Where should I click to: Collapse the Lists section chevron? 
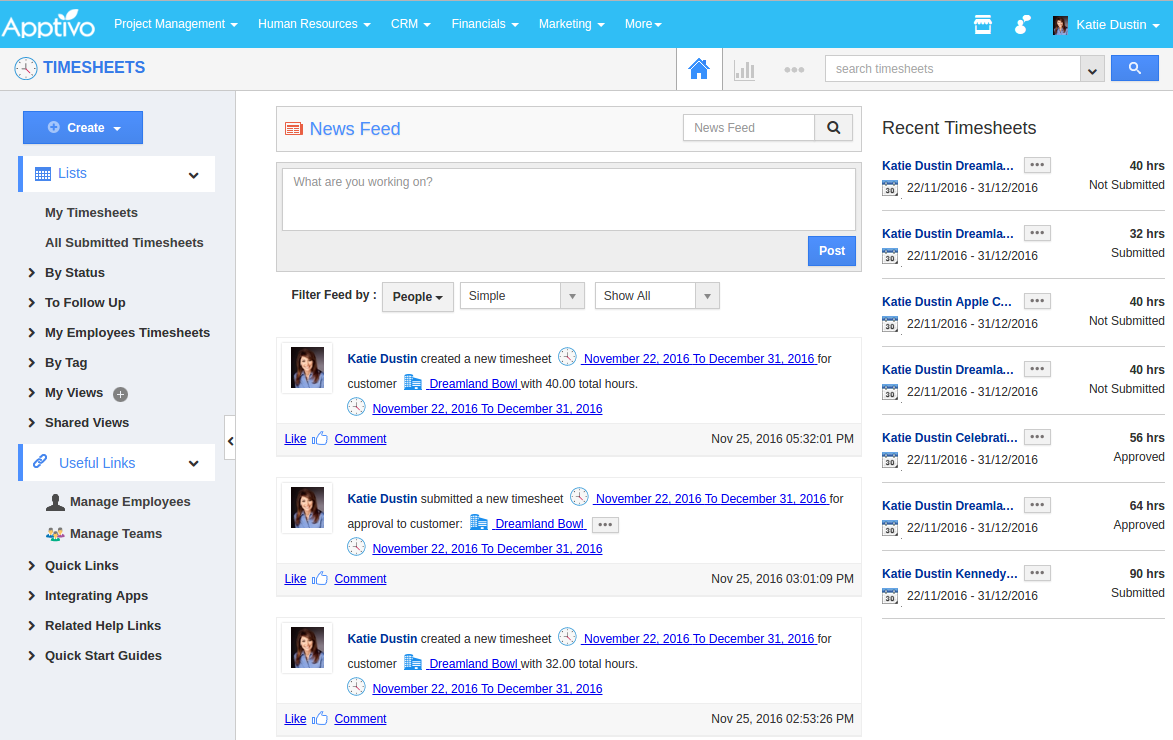pos(193,173)
